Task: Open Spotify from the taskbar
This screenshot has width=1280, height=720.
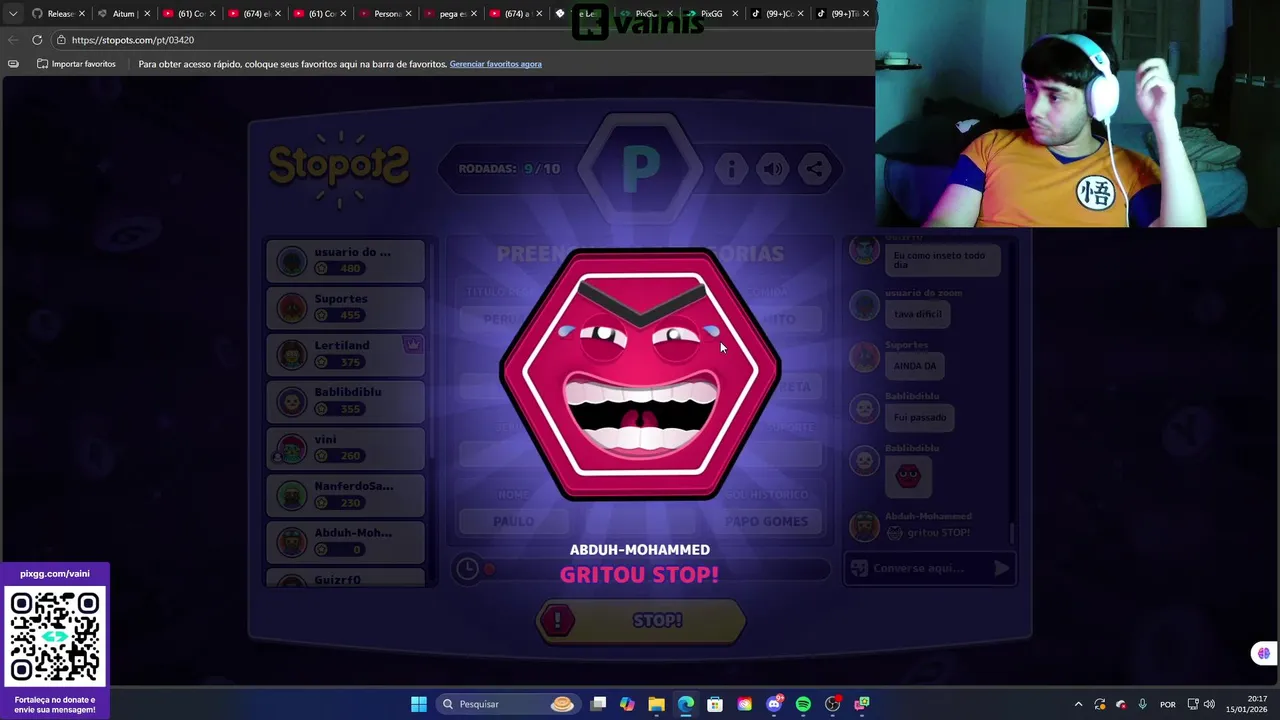Action: tap(803, 704)
